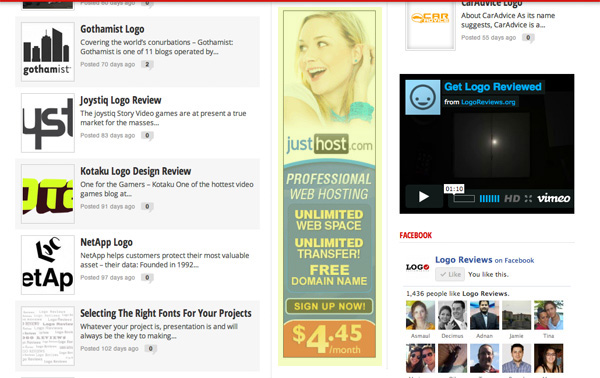Visit LogoReviews.org link in the video
Viewport: 600px width, 378px height.
pos(488,102)
